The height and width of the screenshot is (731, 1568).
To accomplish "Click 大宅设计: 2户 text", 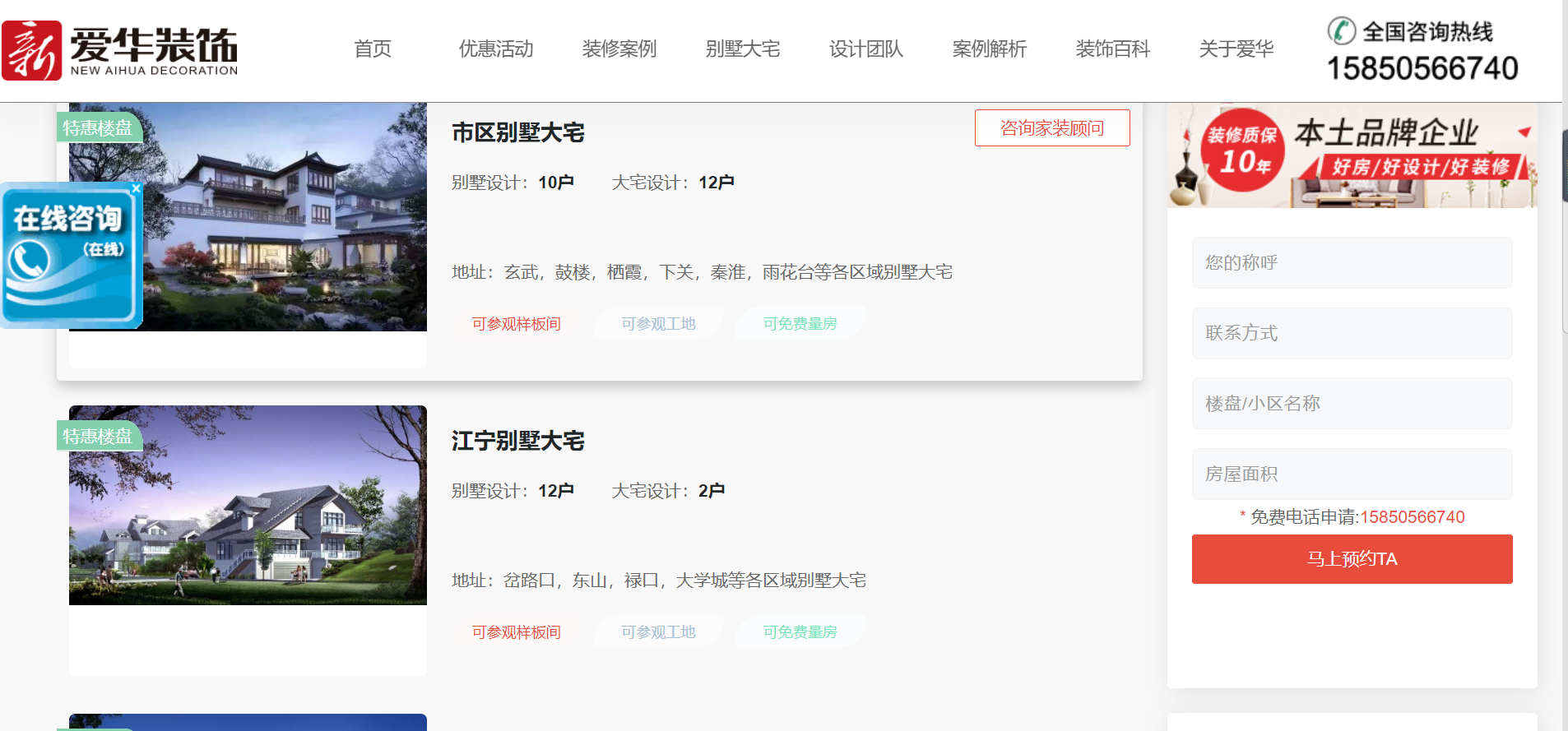I will pos(668,491).
